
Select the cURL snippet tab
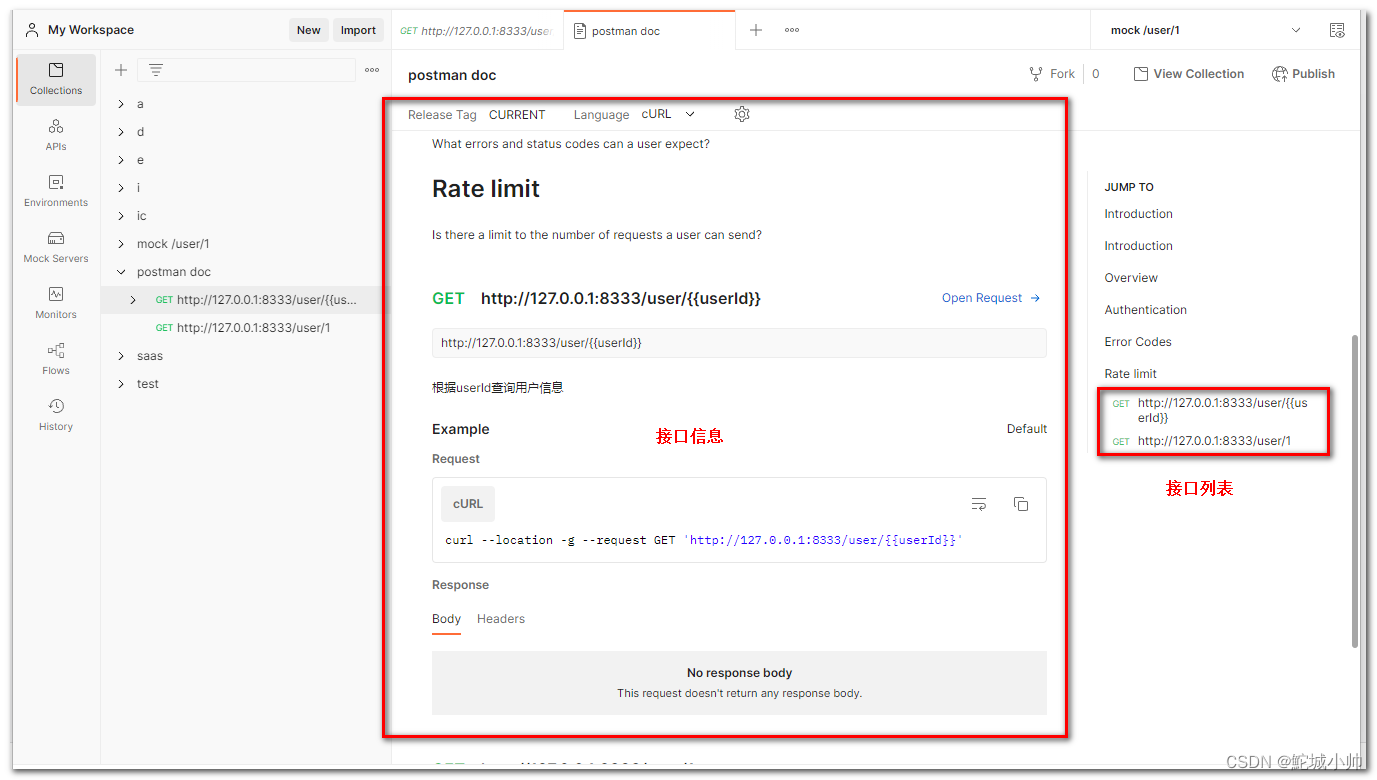coord(468,504)
